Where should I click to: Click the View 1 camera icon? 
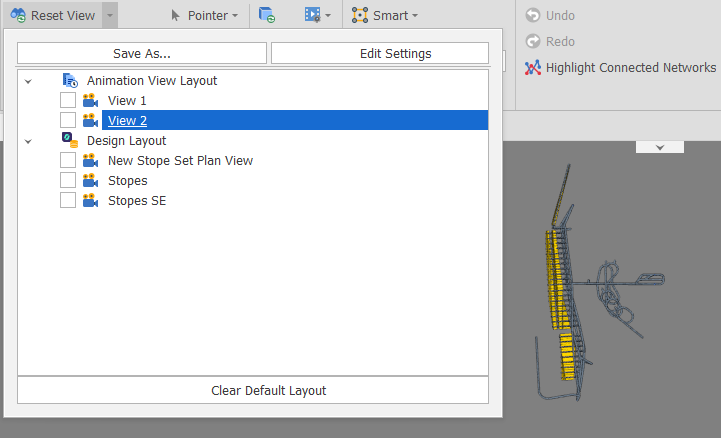tap(91, 100)
